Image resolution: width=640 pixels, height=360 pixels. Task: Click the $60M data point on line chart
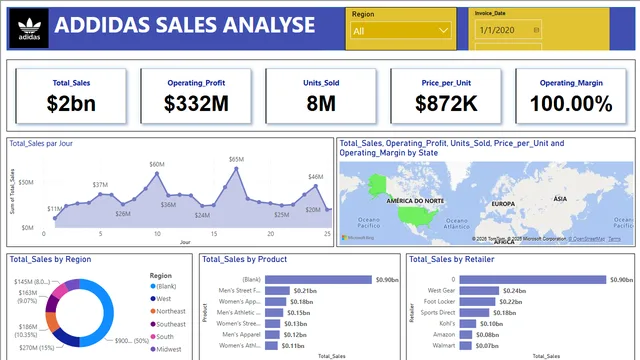(x=157, y=173)
